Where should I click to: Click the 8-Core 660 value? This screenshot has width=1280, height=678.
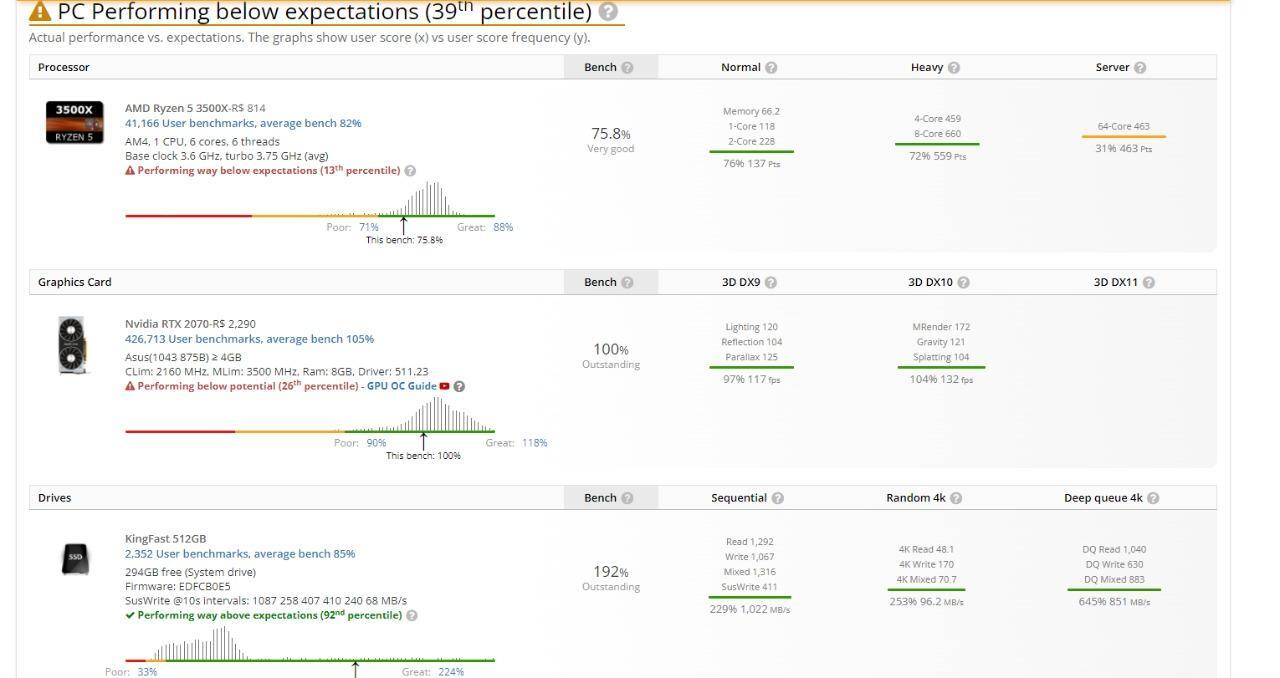937,134
